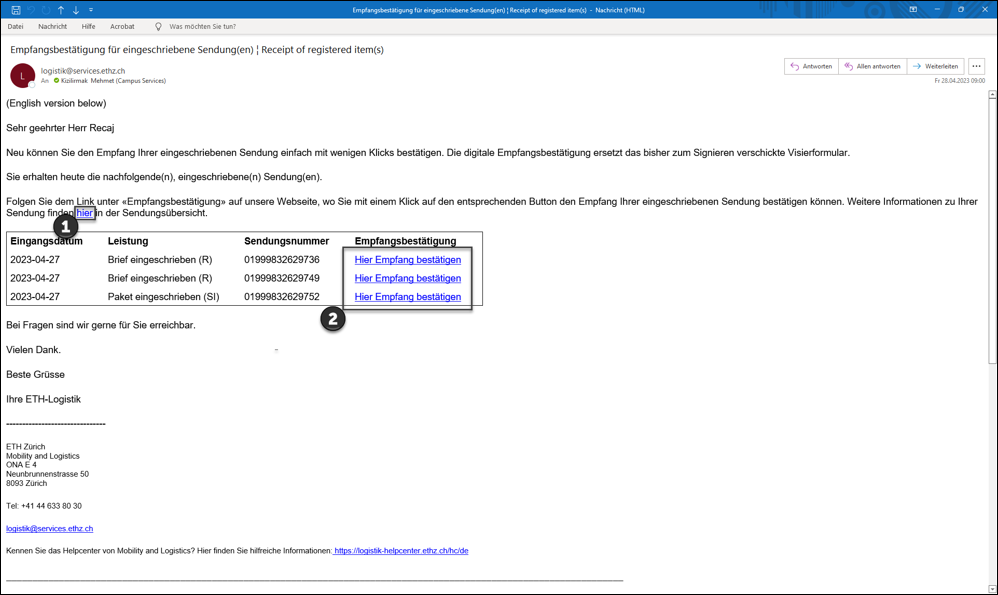Go to the next item with the down arrow

(x=76, y=10)
